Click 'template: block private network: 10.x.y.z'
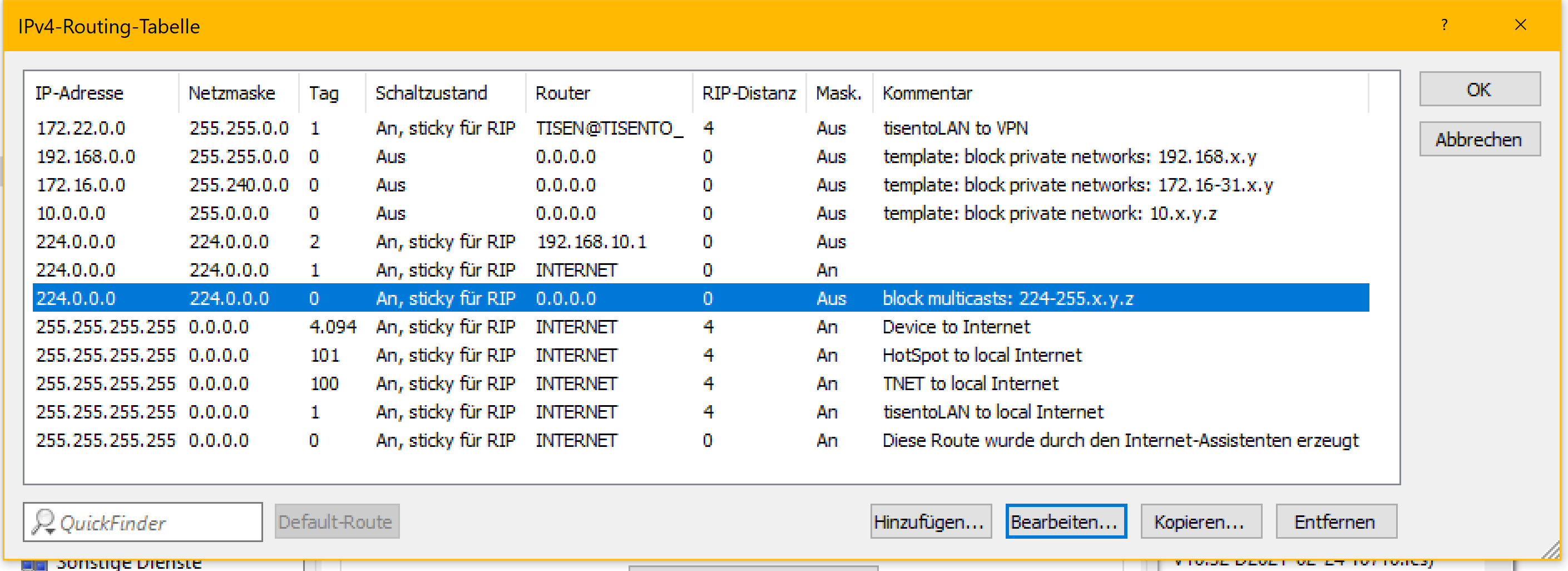Image resolution: width=1568 pixels, height=571 pixels. point(1050,213)
